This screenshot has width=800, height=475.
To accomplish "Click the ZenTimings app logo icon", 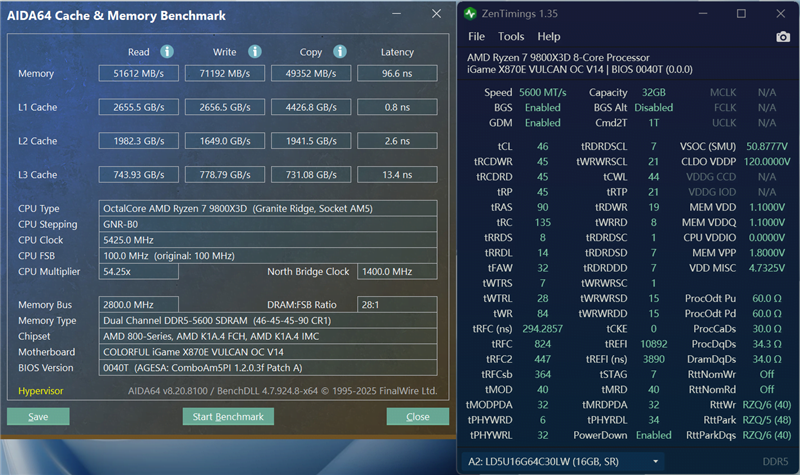I will [470, 14].
